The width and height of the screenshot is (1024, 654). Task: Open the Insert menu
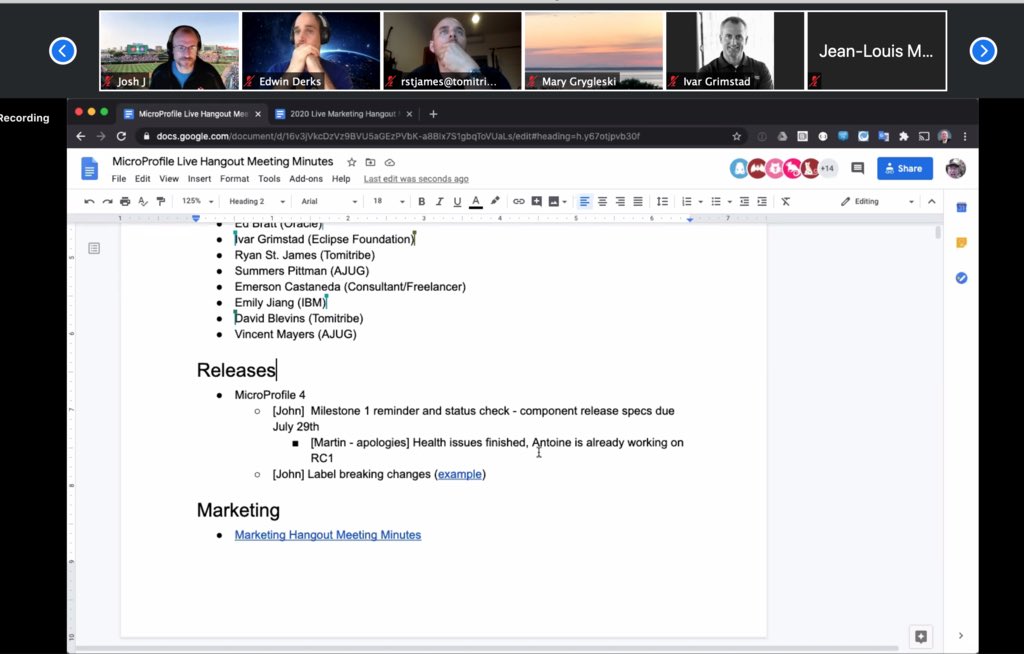199,178
